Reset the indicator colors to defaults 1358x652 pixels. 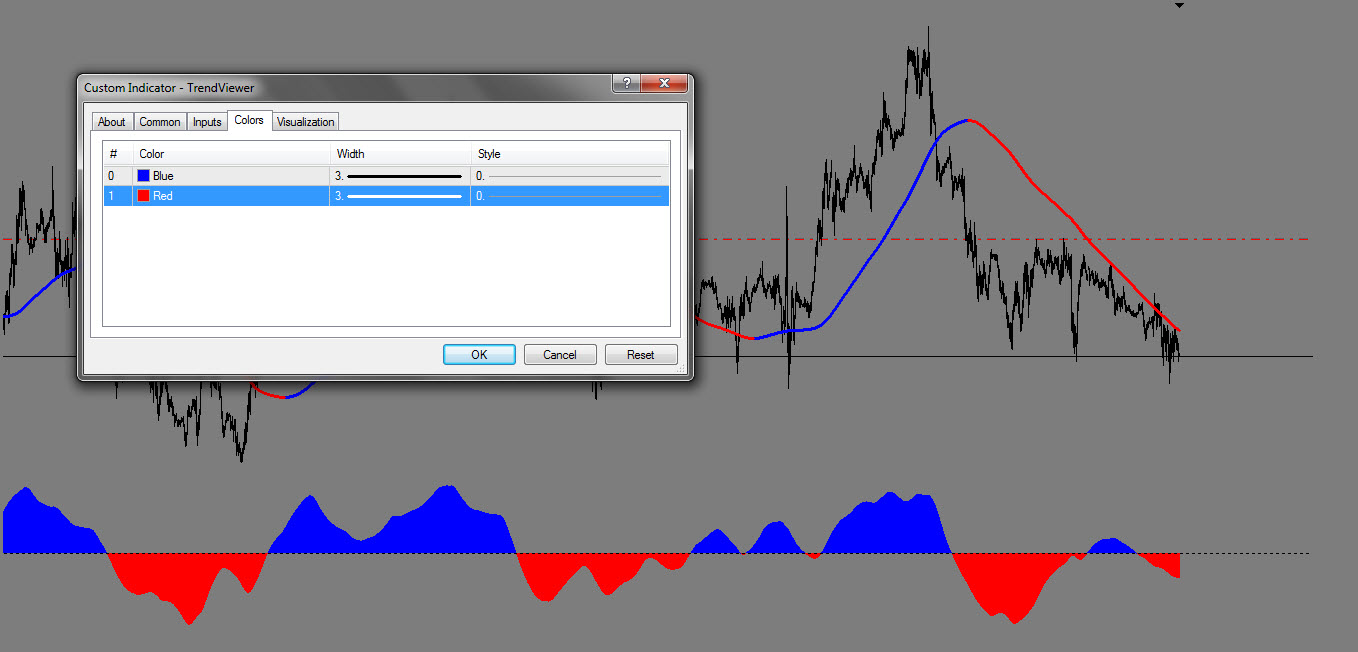pyautogui.click(x=641, y=355)
